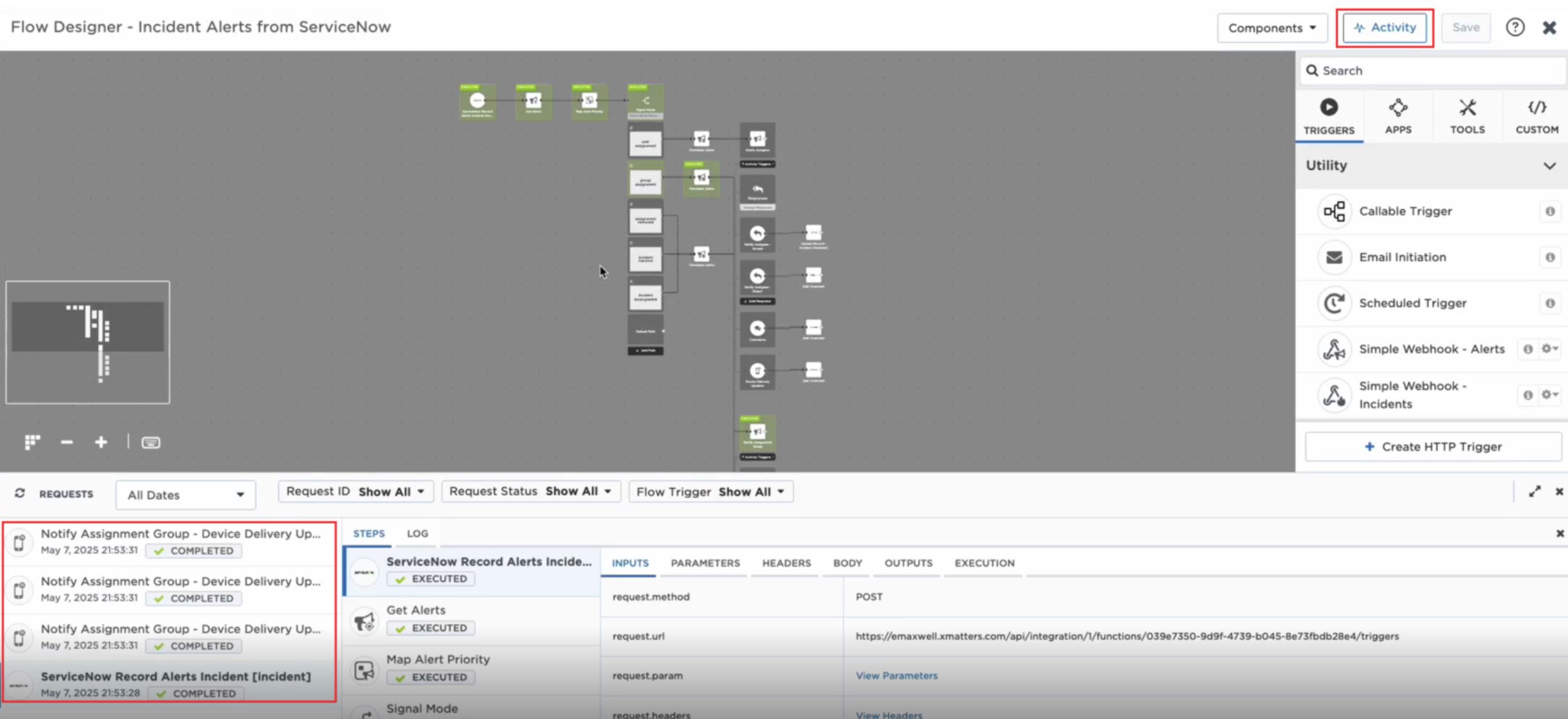The width and height of the screenshot is (1568, 719).
Task: Open the Parameters tab
Action: (x=705, y=563)
